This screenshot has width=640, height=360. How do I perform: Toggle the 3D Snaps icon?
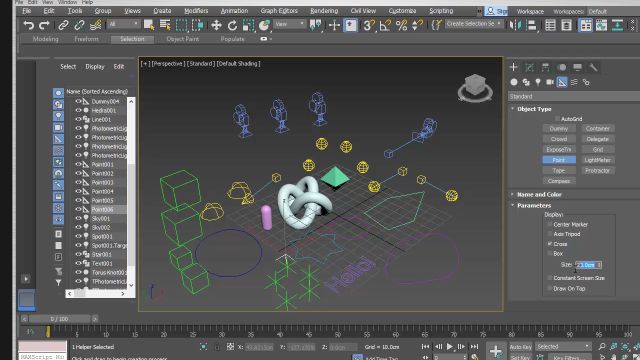point(369,25)
